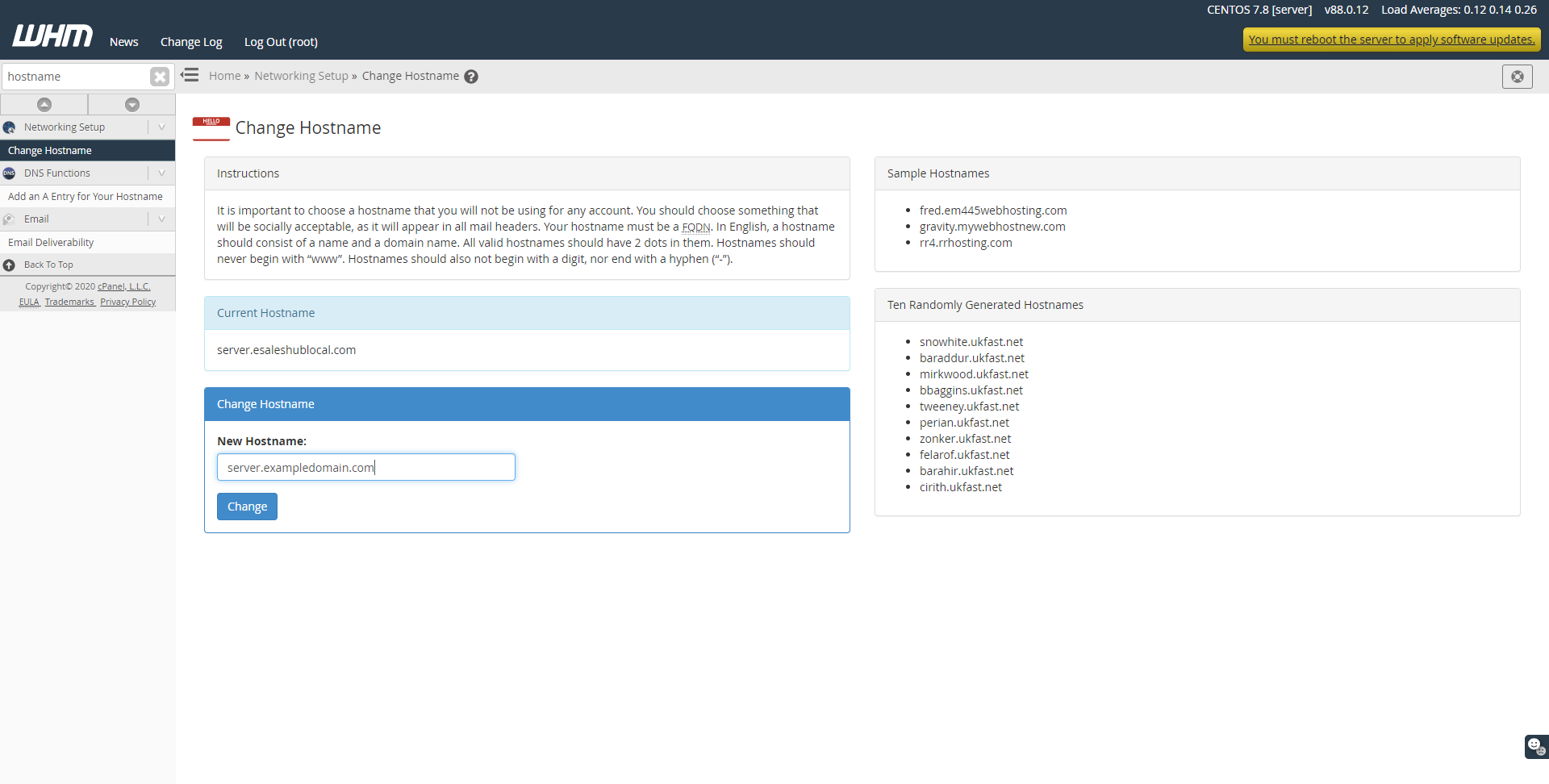Image resolution: width=1549 pixels, height=784 pixels.
Task: Toggle the sidebar collapse menu icon
Action: 190,75
